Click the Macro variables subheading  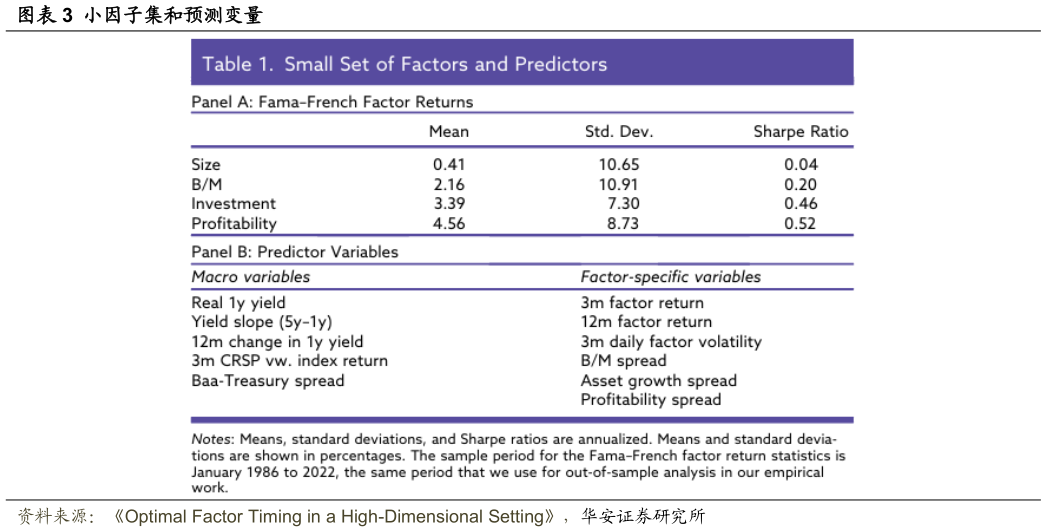pyautogui.click(x=251, y=277)
